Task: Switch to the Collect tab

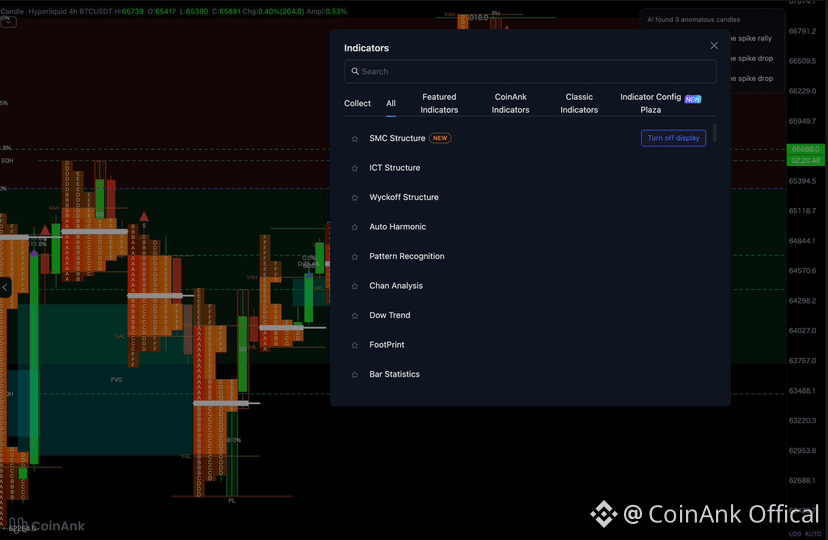Action: pyautogui.click(x=357, y=103)
